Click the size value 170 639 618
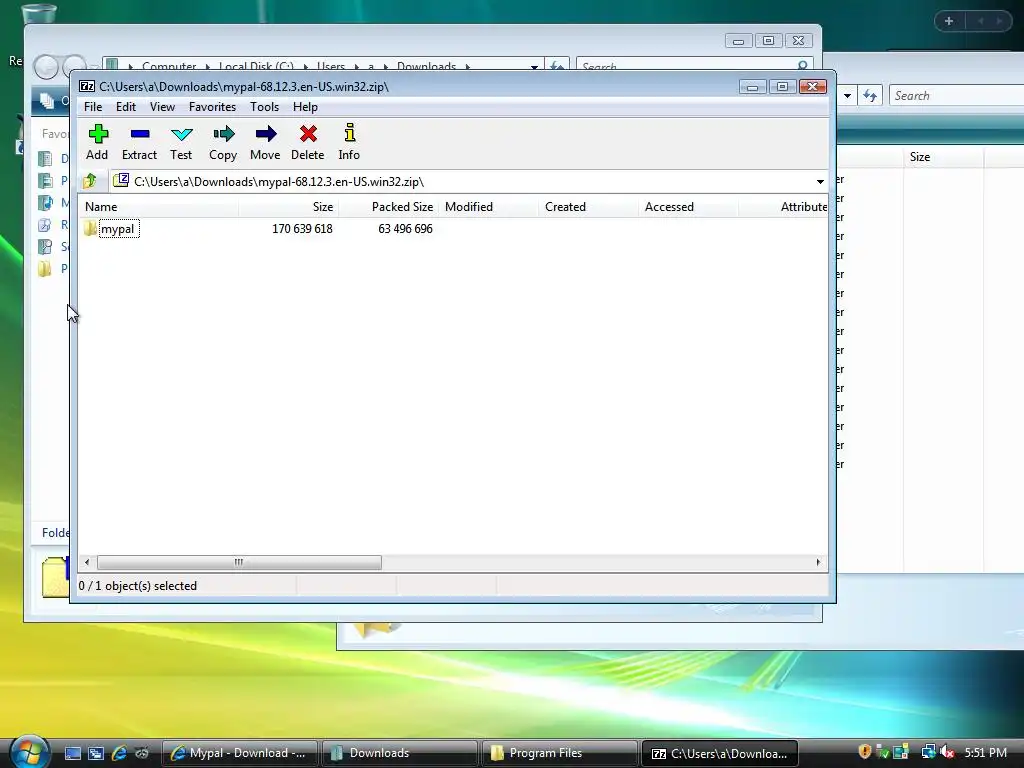Image resolution: width=1024 pixels, height=768 pixels. (302, 229)
